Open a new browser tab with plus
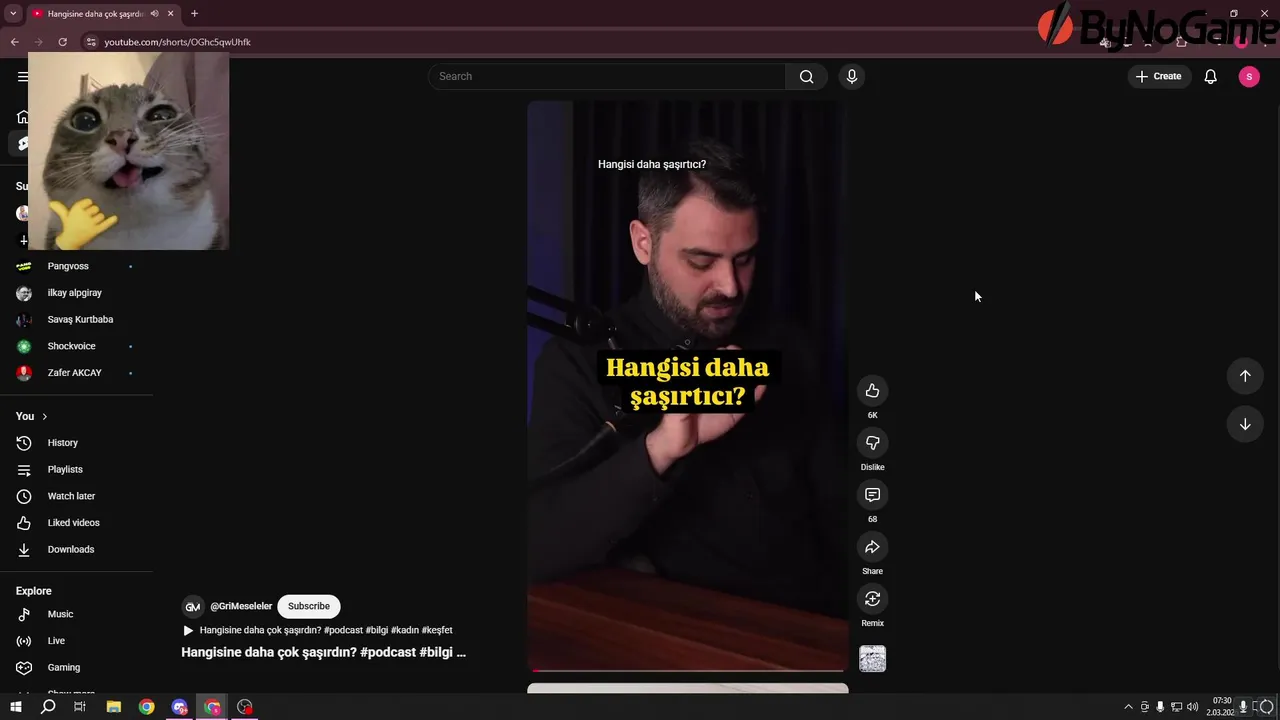This screenshot has height=720, width=1280. (x=194, y=14)
